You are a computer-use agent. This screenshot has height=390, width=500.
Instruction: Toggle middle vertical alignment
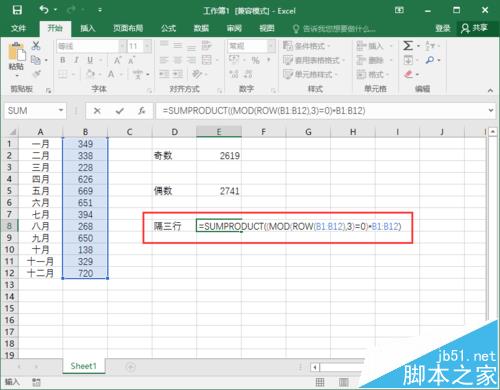pos(178,46)
